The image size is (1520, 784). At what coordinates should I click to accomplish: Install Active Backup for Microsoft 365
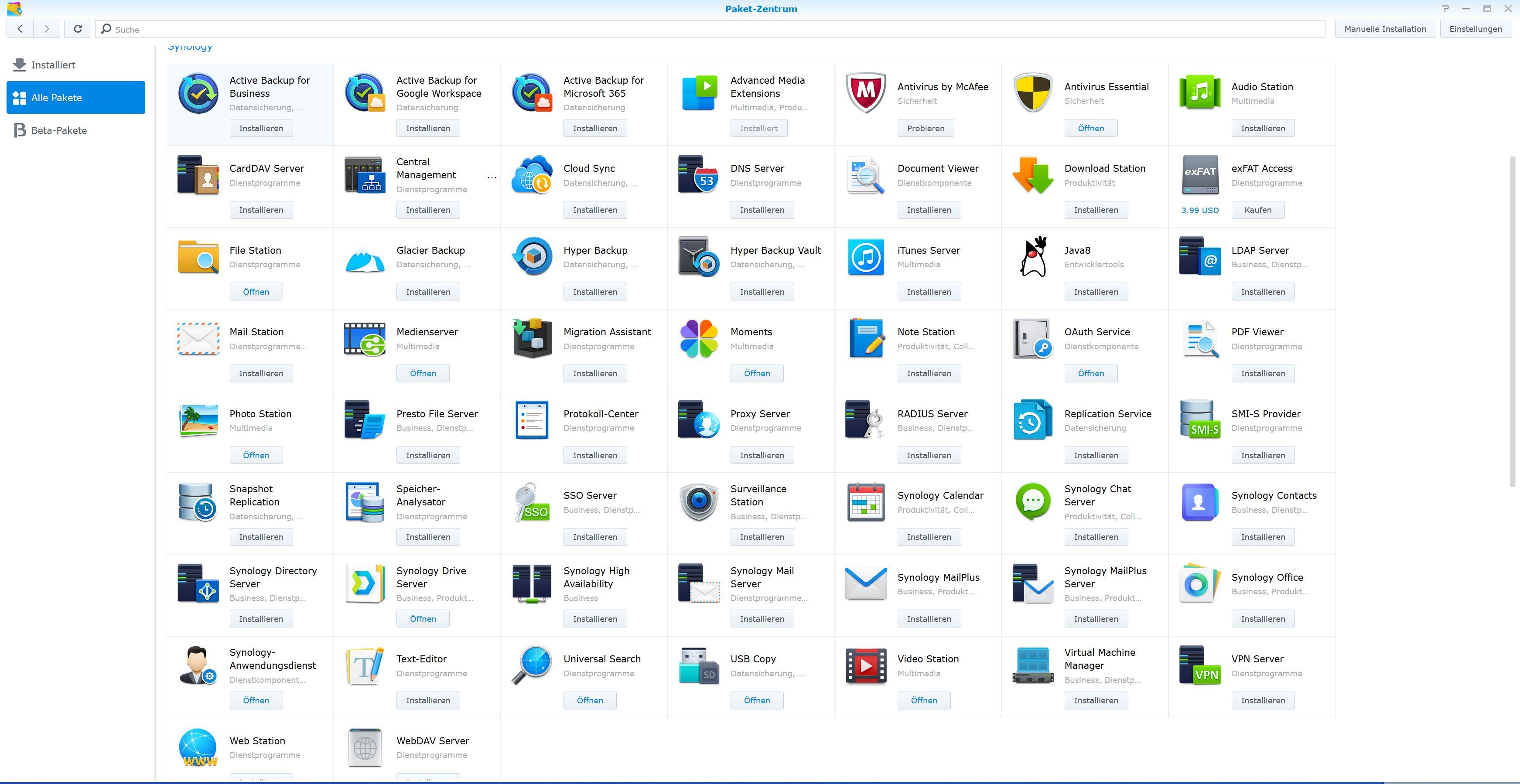tap(595, 128)
